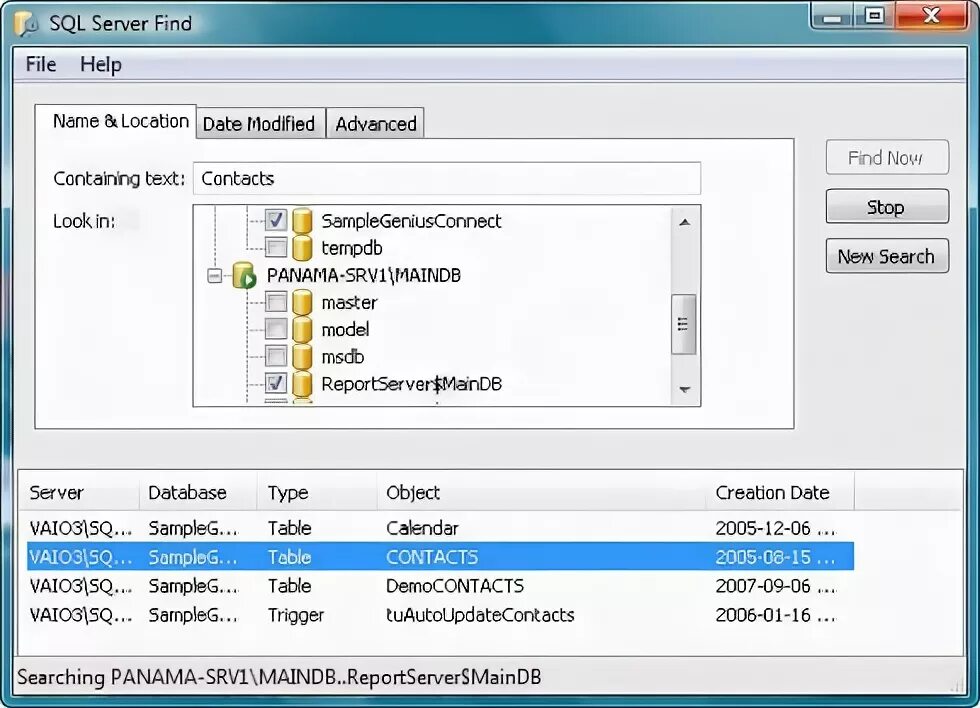Viewport: 980px width, 708px height.
Task: Click the msdb database icon
Action: coord(302,357)
